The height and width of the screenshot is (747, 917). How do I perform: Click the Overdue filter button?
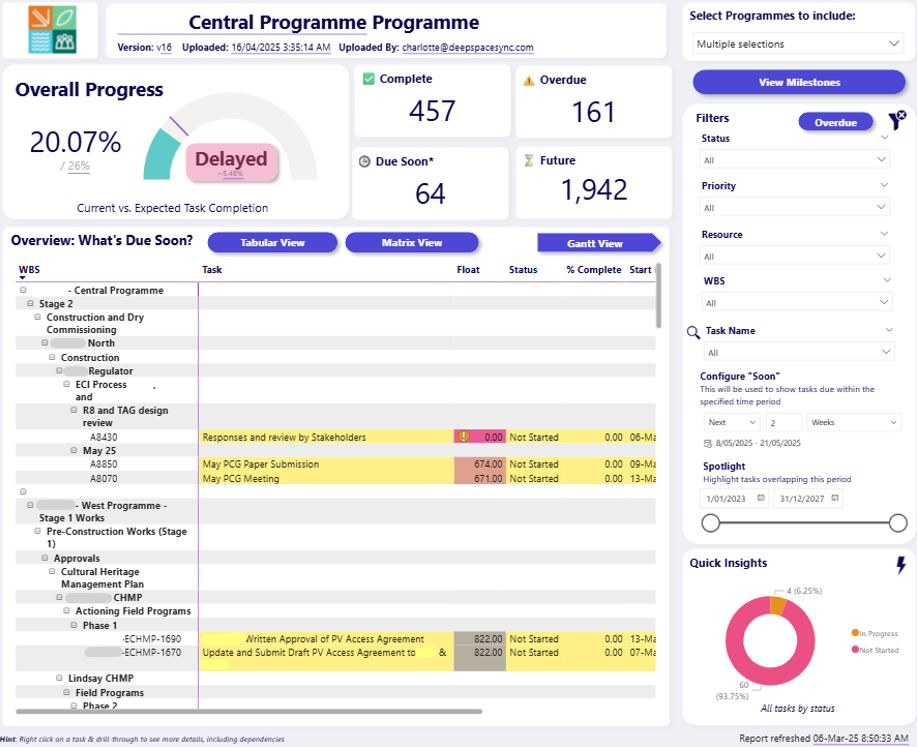coord(836,122)
